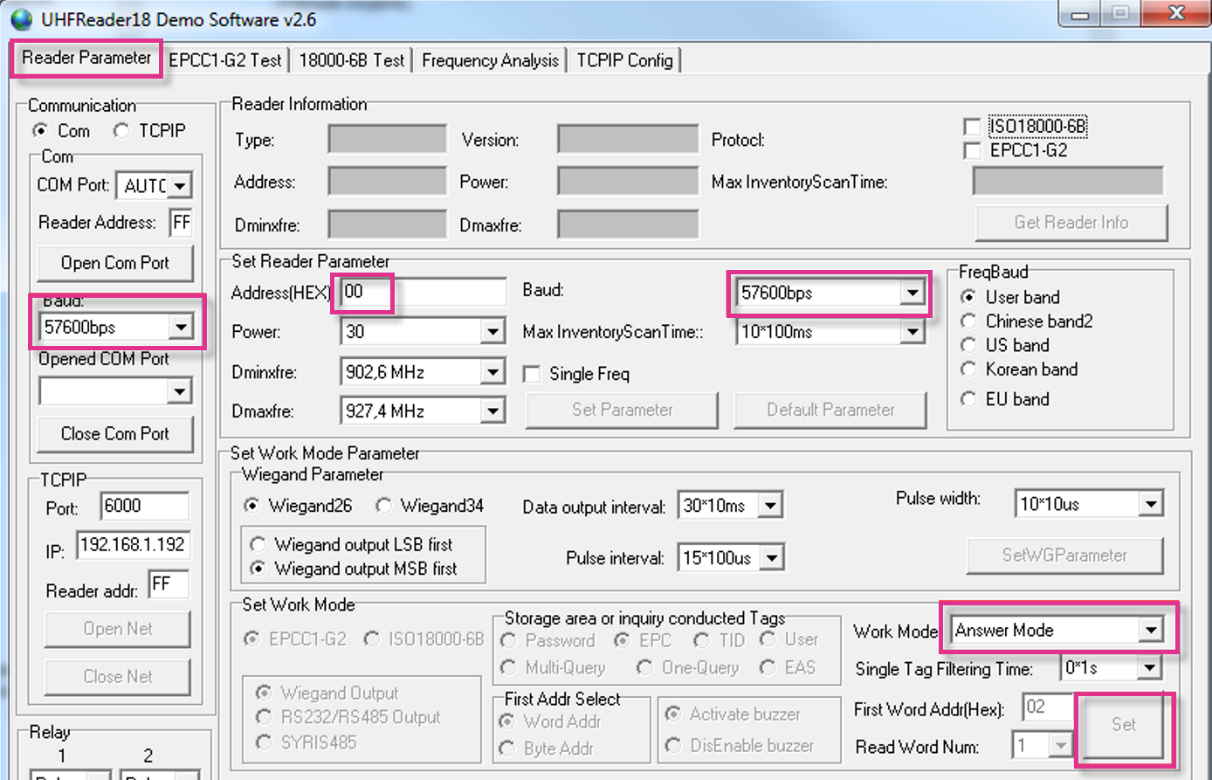Select Wiegand output LSB first option
This screenshot has width=1212, height=780.
(x=258, y=545)
